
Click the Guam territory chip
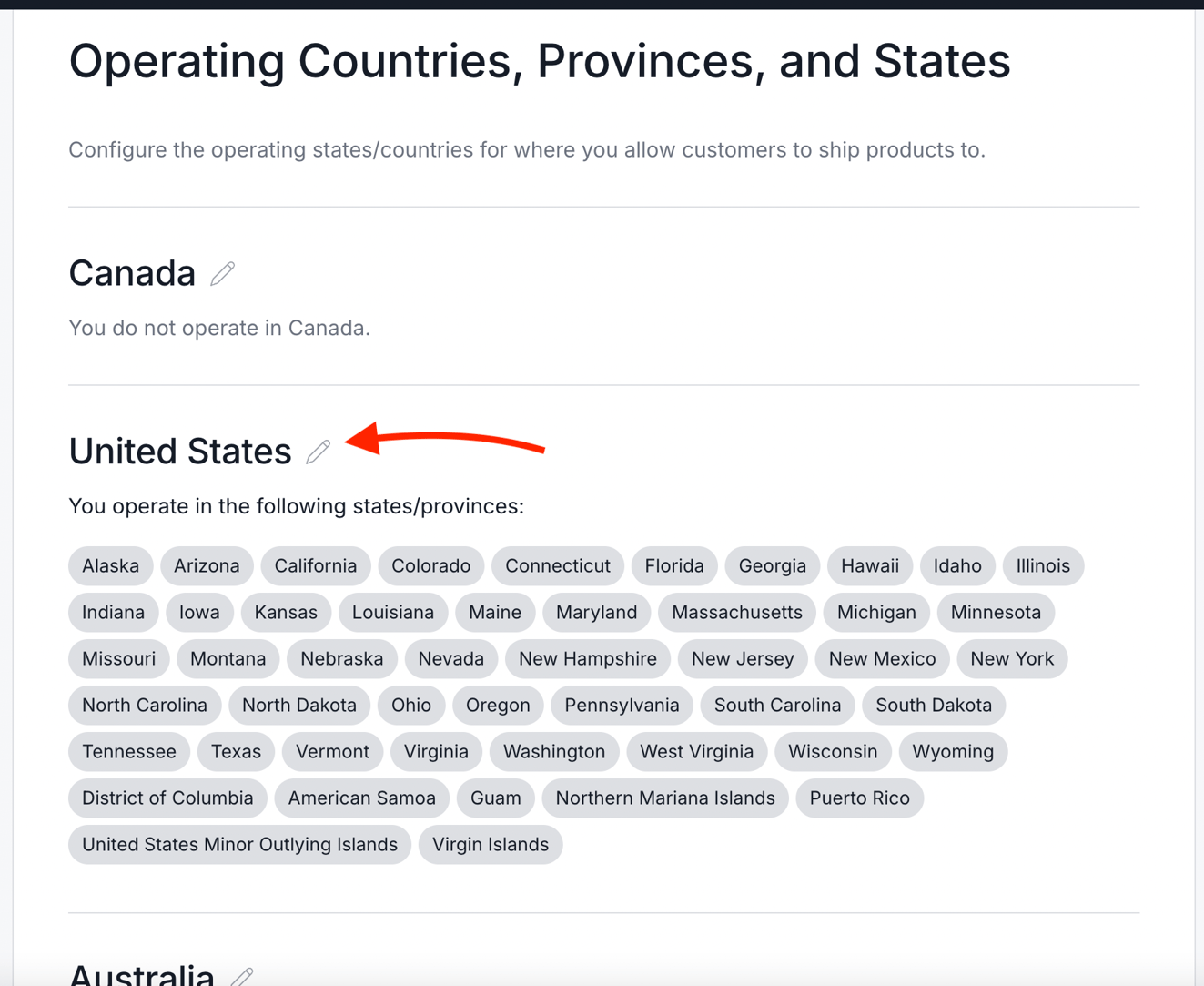point(495,798)
